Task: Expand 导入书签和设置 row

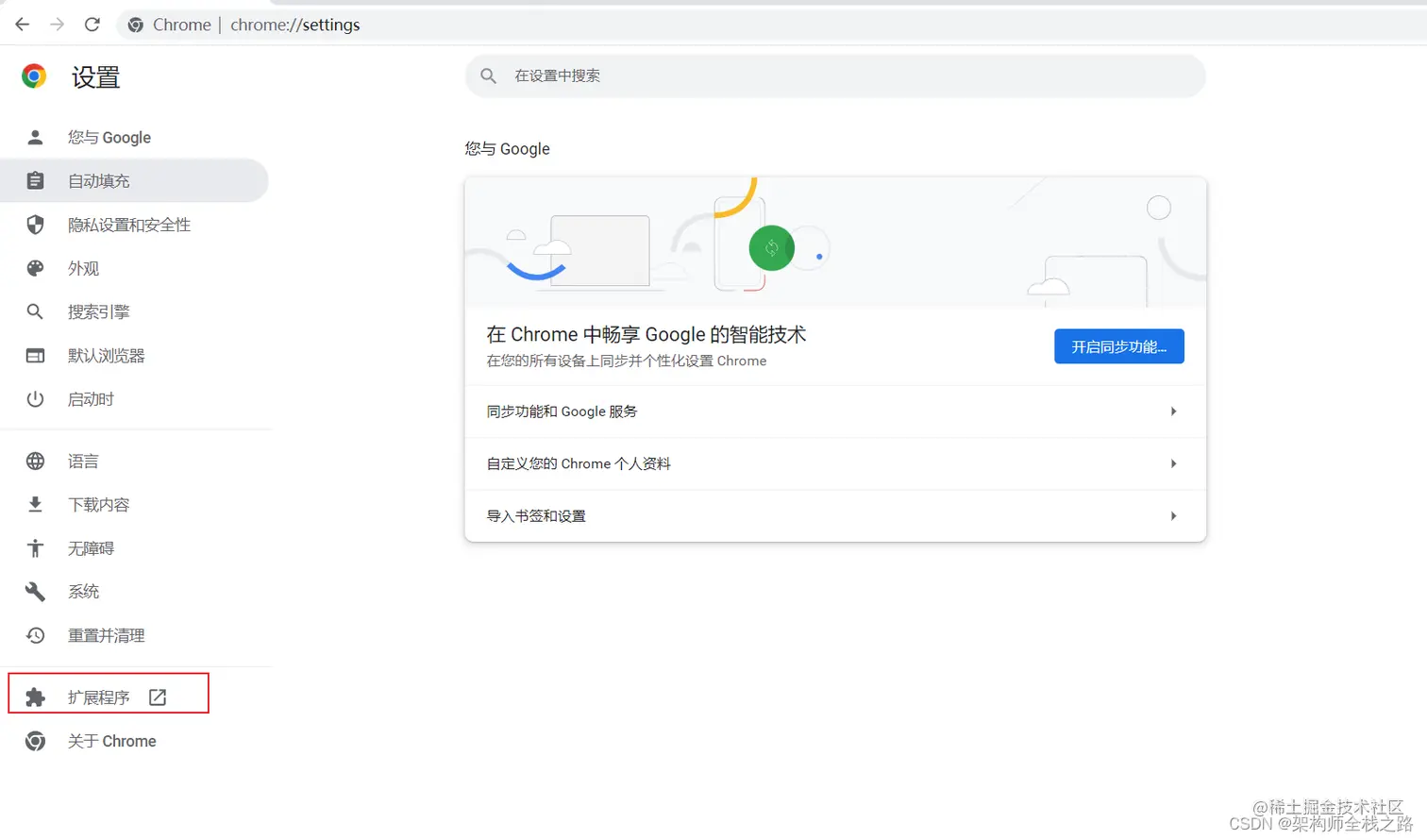Action: (x=833, y=515)
